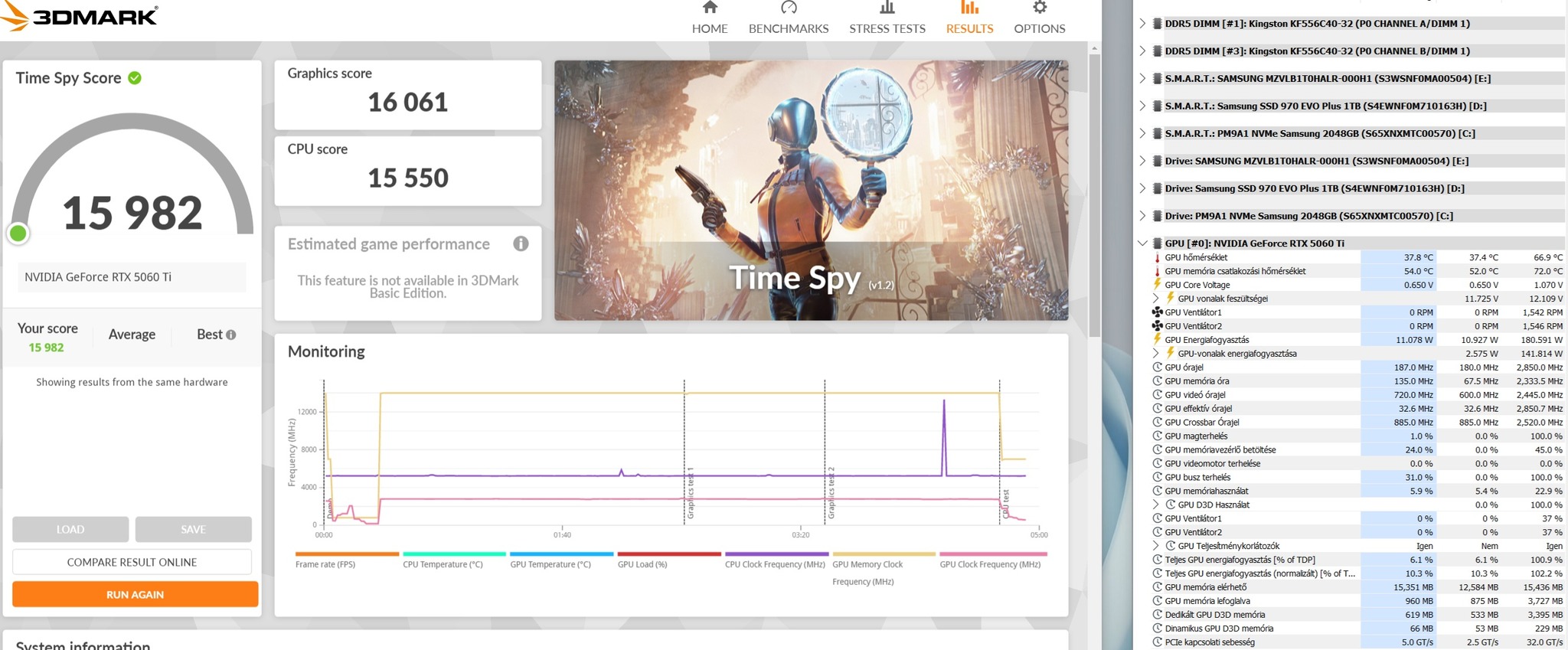The image size is (1568, 650).
Task: Click clock icon of GPU effektív órajel
Action: [x=1157, y=409]
